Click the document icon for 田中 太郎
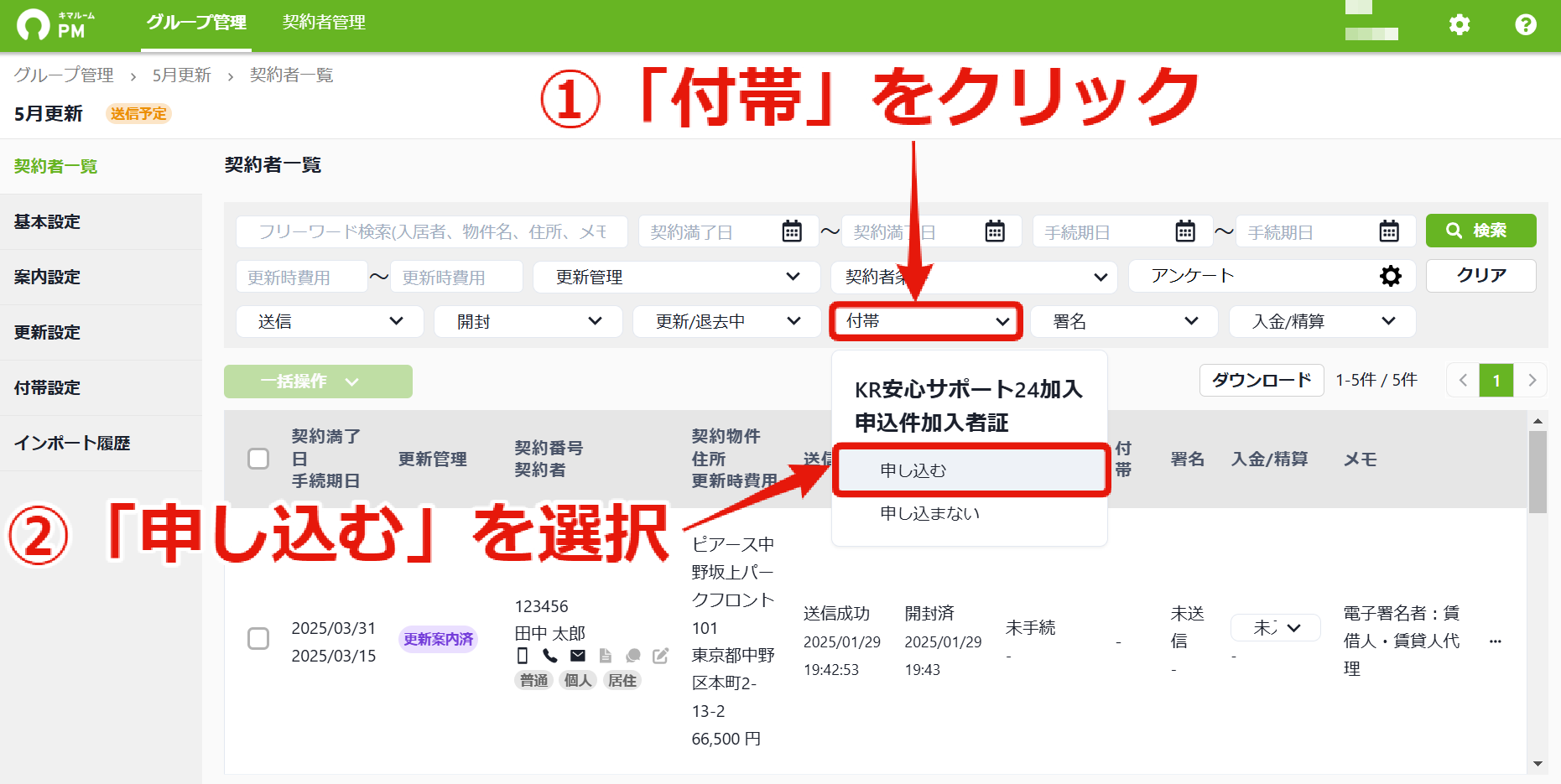This screenshot has height=784, width=1561. click(606, 656)
